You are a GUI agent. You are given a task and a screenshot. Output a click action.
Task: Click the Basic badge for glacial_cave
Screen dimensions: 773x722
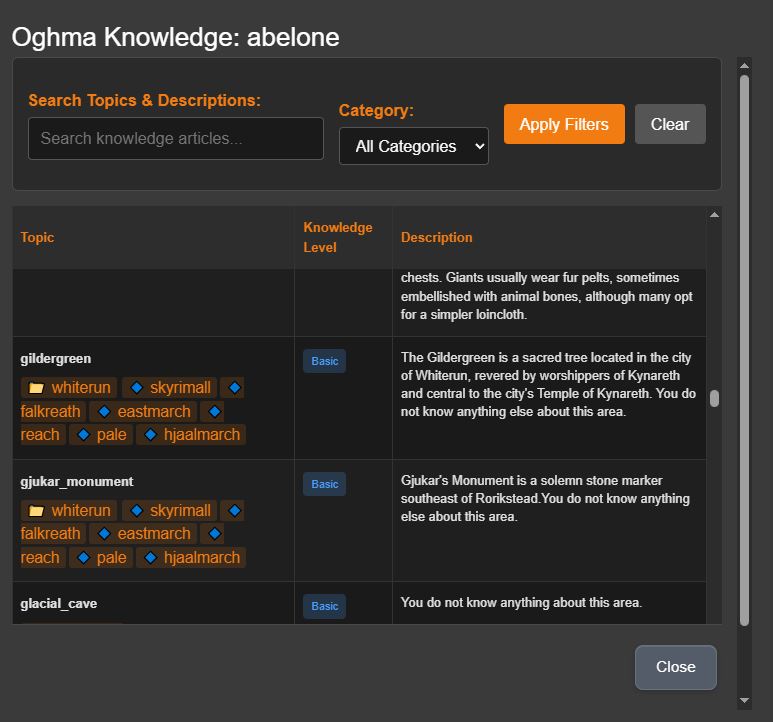324,606
